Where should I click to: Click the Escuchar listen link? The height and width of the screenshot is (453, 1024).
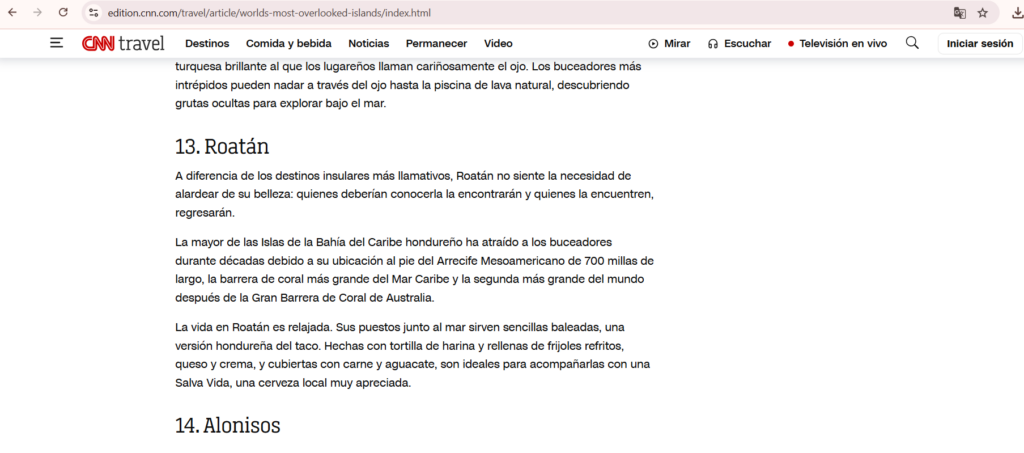(739, 44)
